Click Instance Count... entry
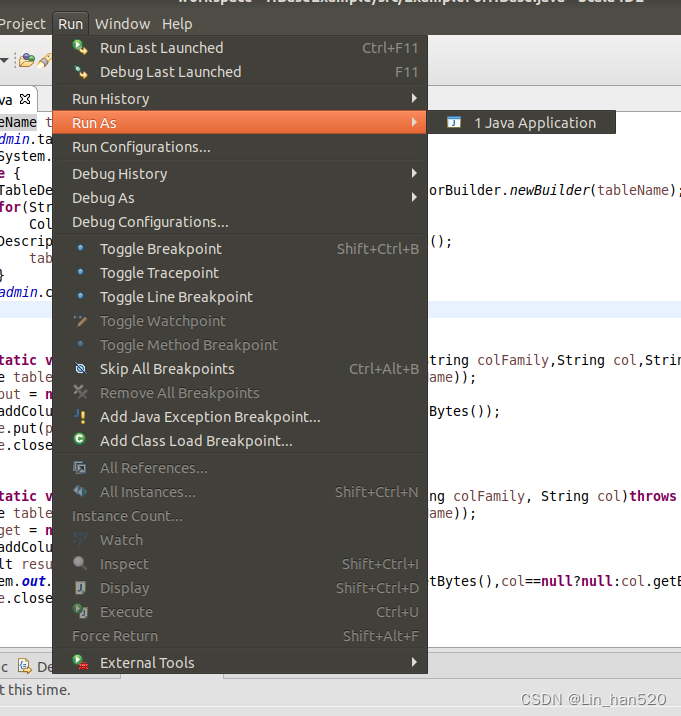The height and width of the screenshot is (716, 681). point(240,516)
